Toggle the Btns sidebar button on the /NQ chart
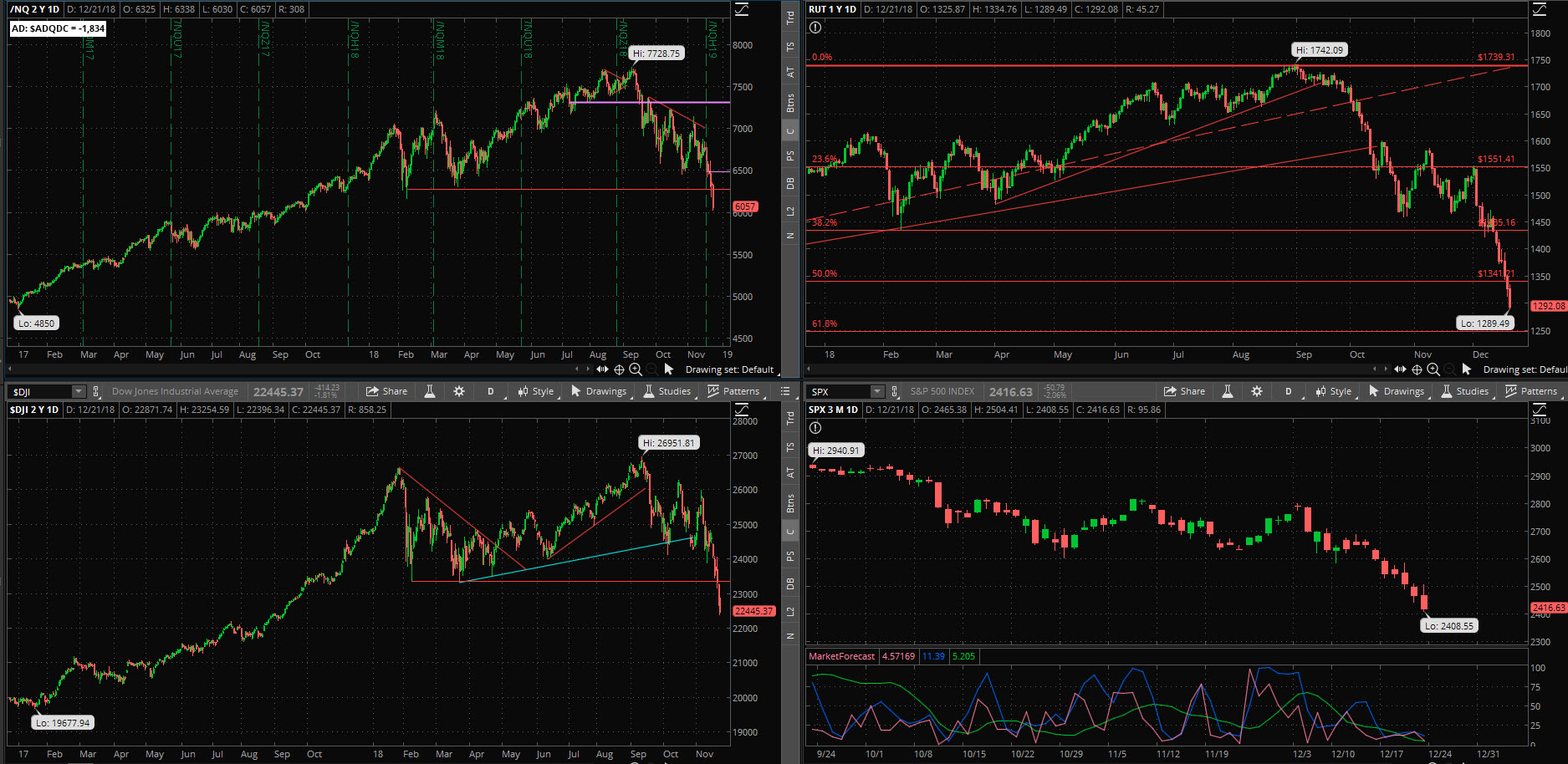Viewport: 1568px width, 764px height. (790, 103)
